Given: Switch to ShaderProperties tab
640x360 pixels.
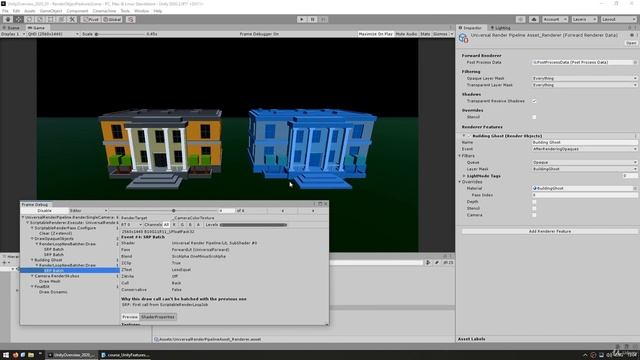Looking at the screenshot, I should [x=158, y=317].
